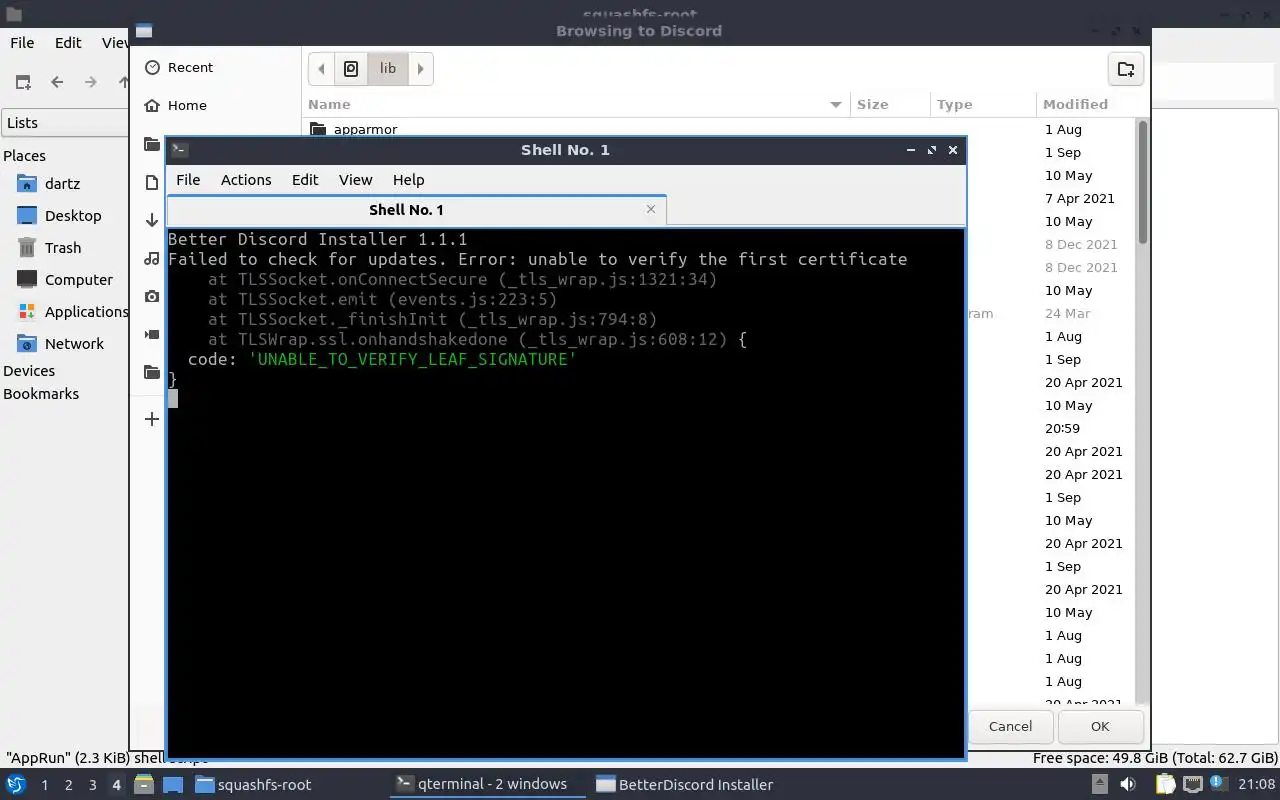The width and height of the screenshot is (1280, 800).
Task: Click the Bookmarks section heading
Action: [41, 394]
